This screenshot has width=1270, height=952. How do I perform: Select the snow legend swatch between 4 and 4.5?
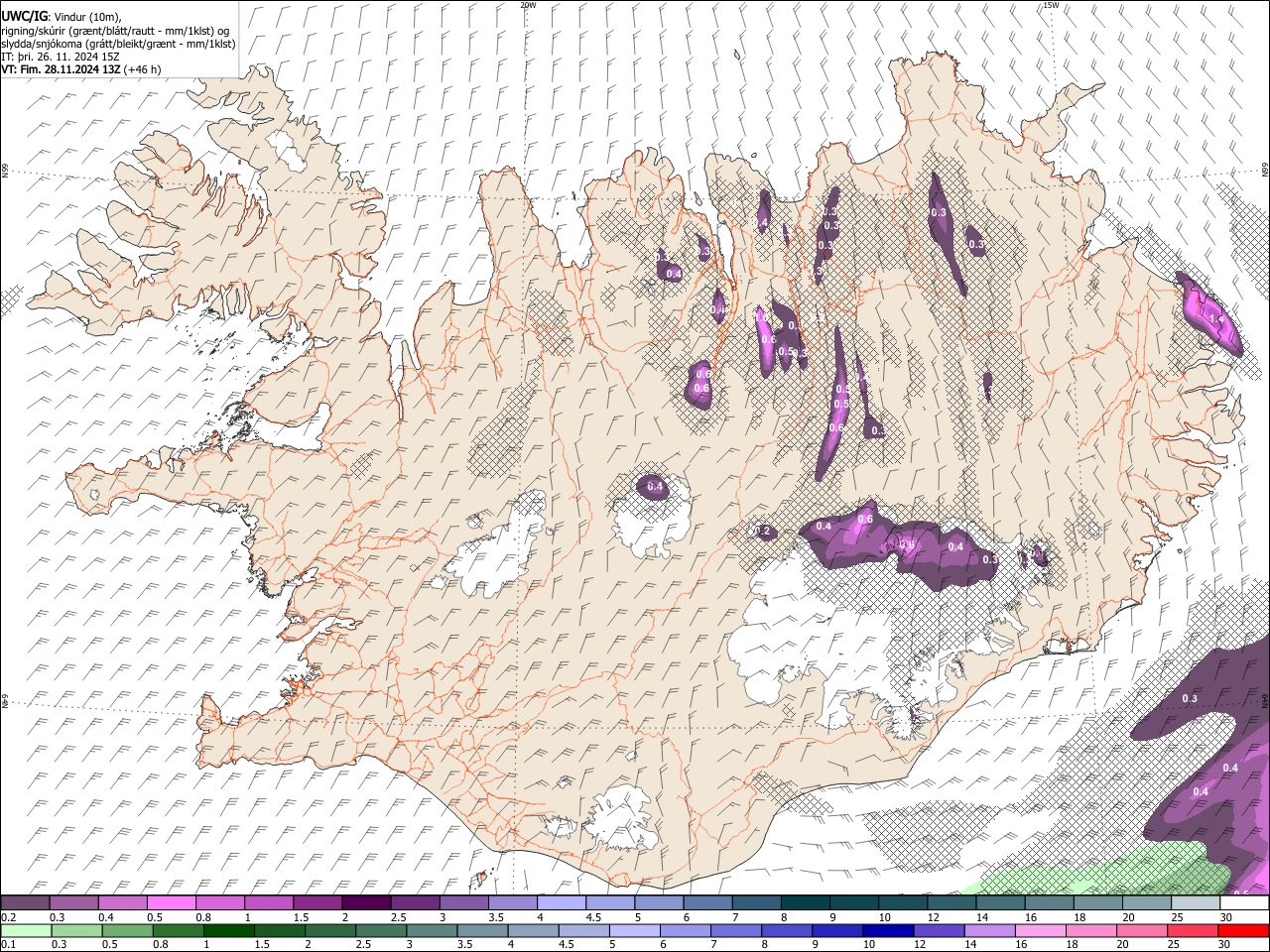pyautogui.click(x=561, y=903)
